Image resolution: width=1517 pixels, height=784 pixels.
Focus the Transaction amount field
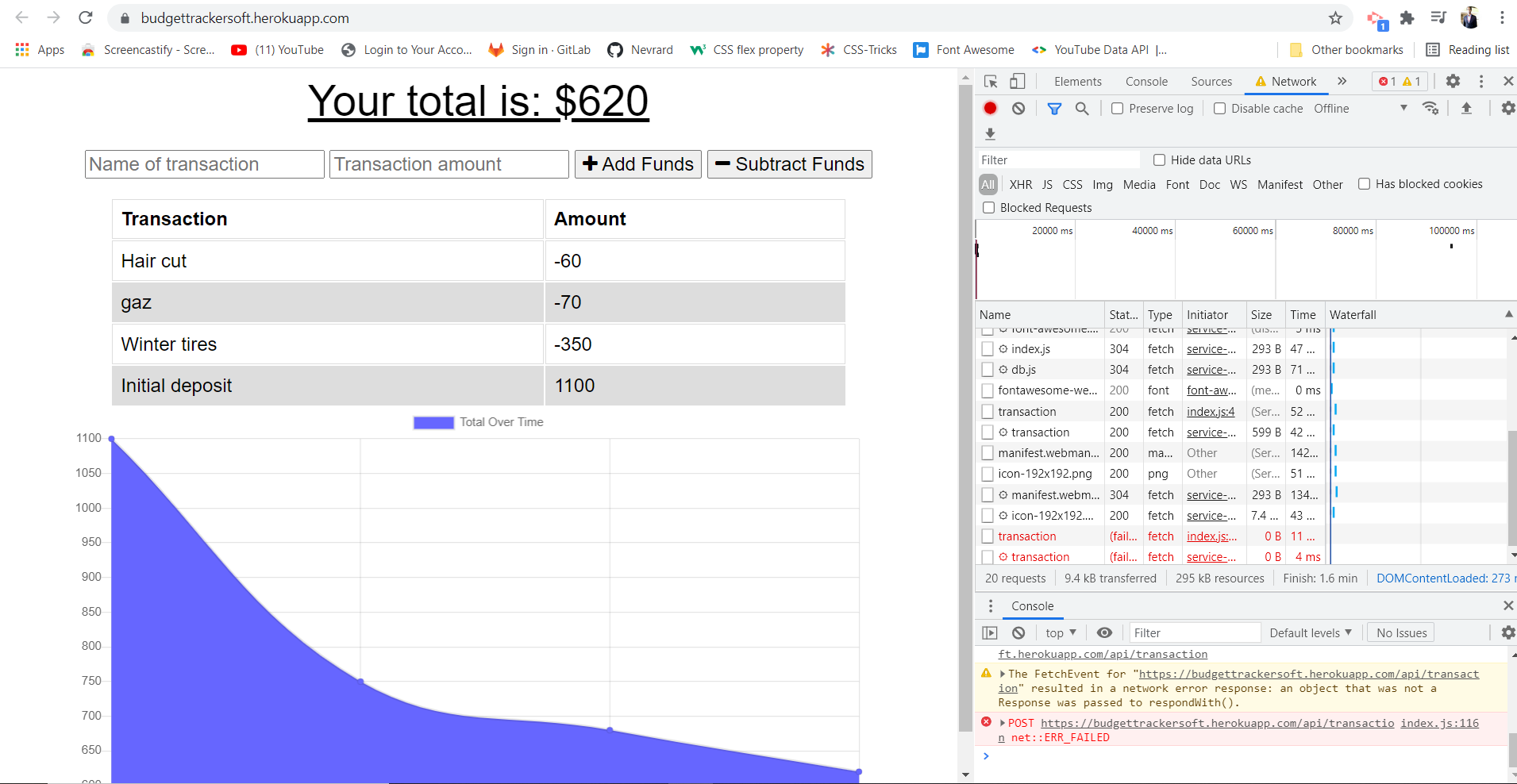tap(449, 164)
